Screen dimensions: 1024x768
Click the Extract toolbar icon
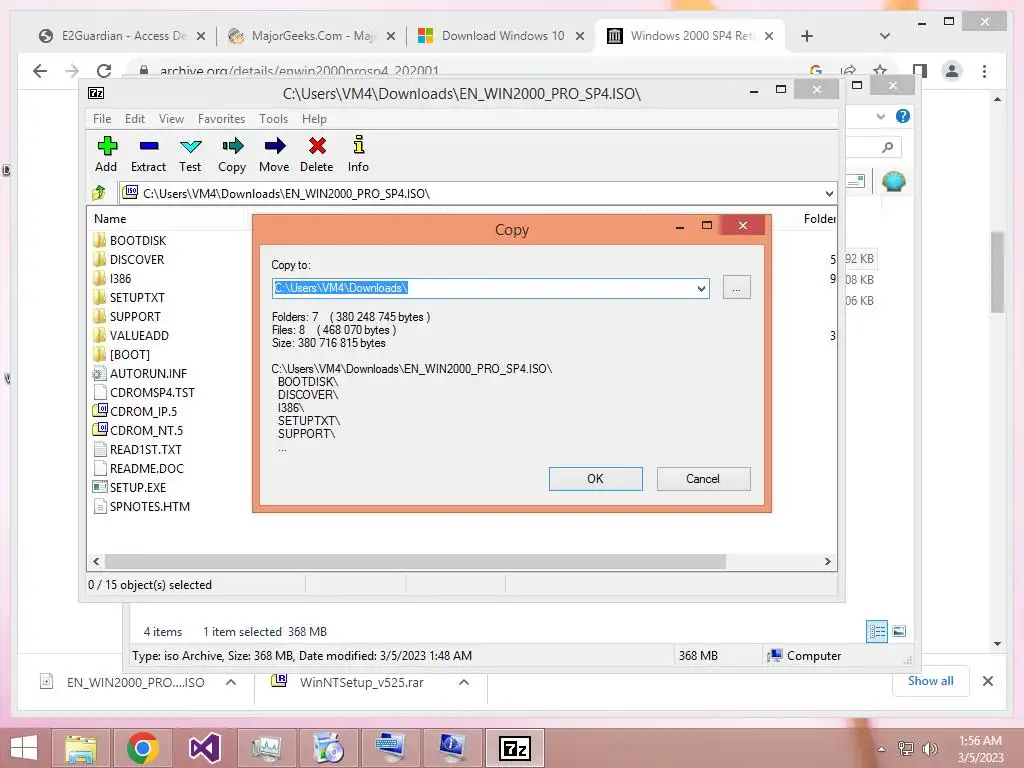point(148,155)
